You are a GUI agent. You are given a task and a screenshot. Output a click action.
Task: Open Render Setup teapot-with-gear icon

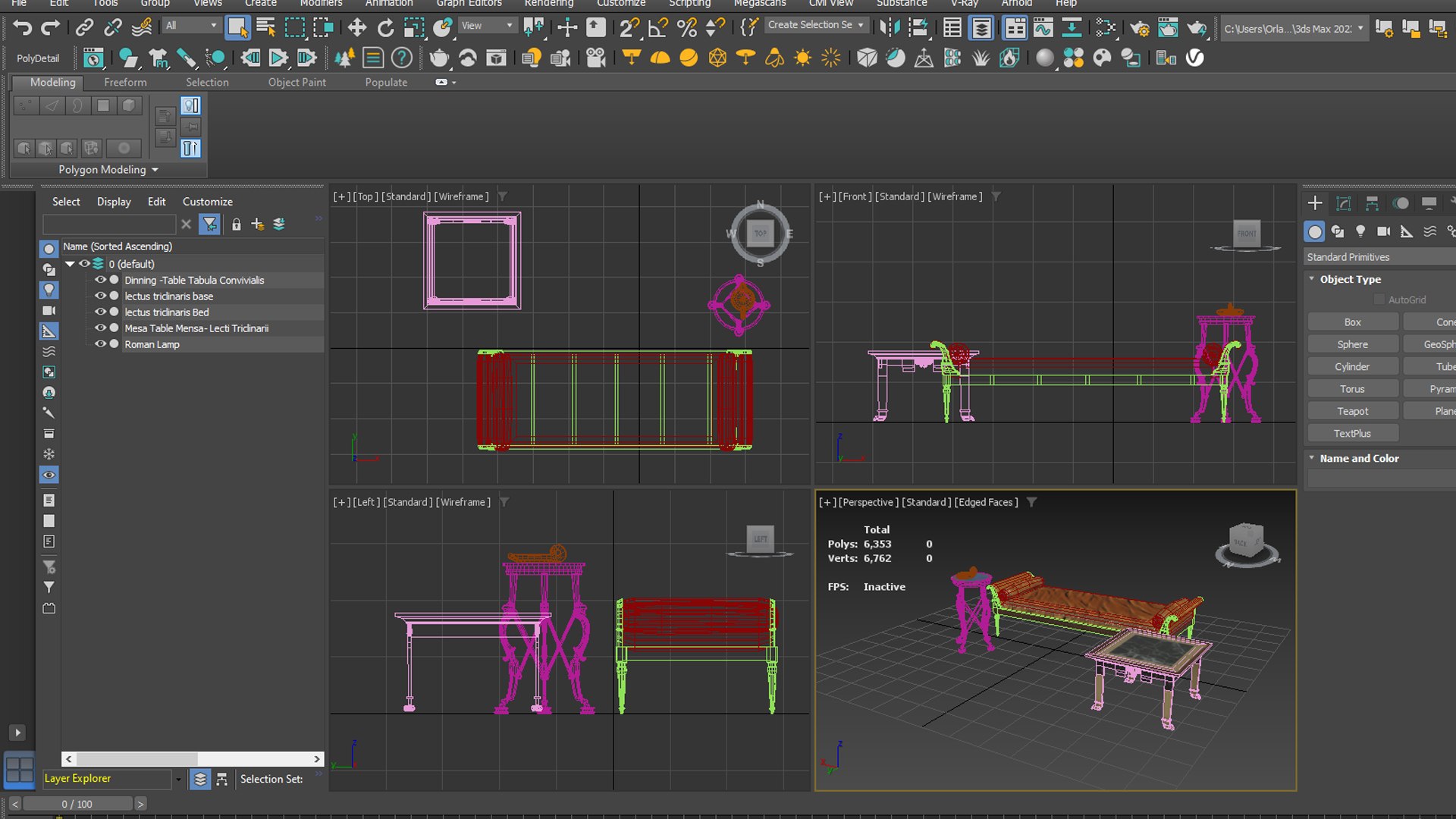pyautogui.click(x=1139, y=28)
